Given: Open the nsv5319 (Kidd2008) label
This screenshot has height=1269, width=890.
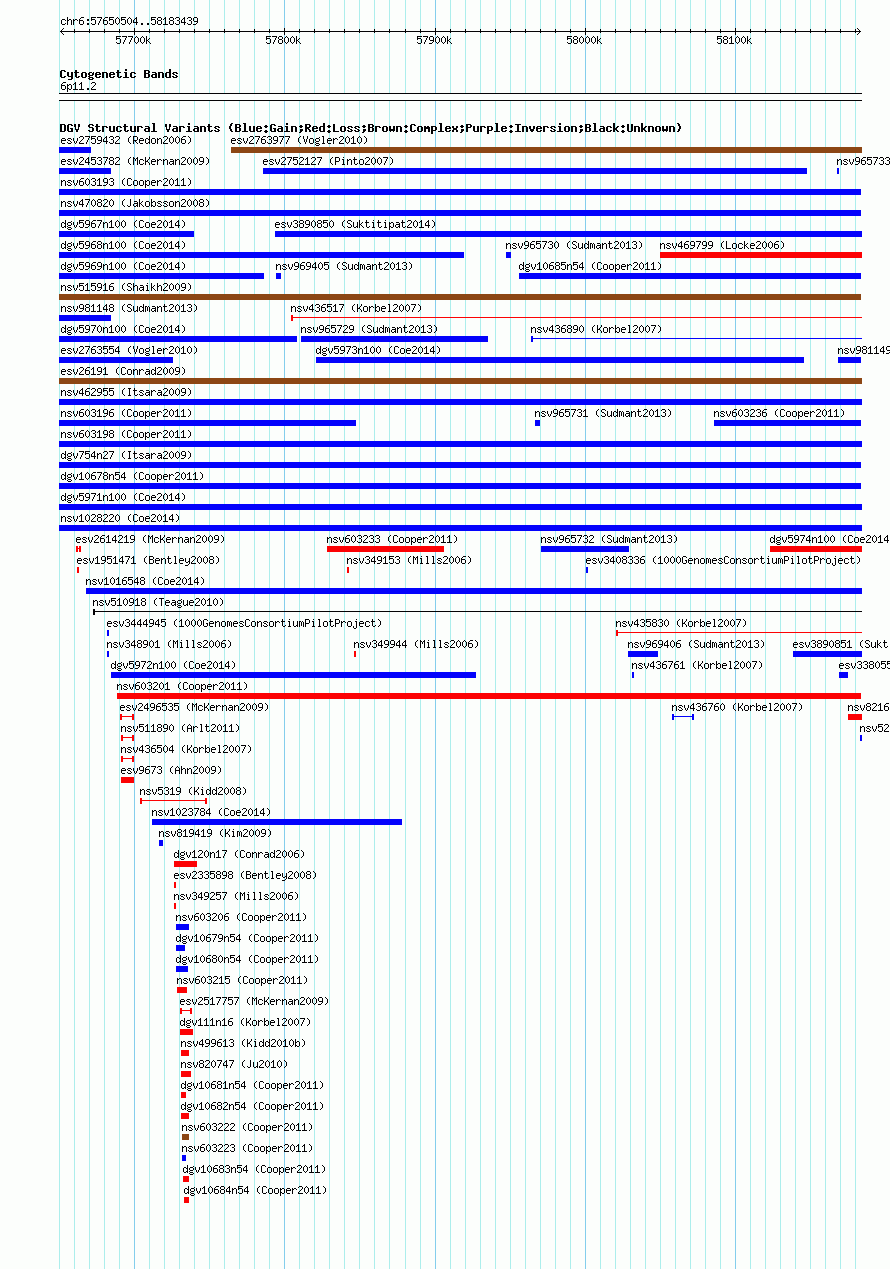Looking at the screenshot, I should (193, 791).
